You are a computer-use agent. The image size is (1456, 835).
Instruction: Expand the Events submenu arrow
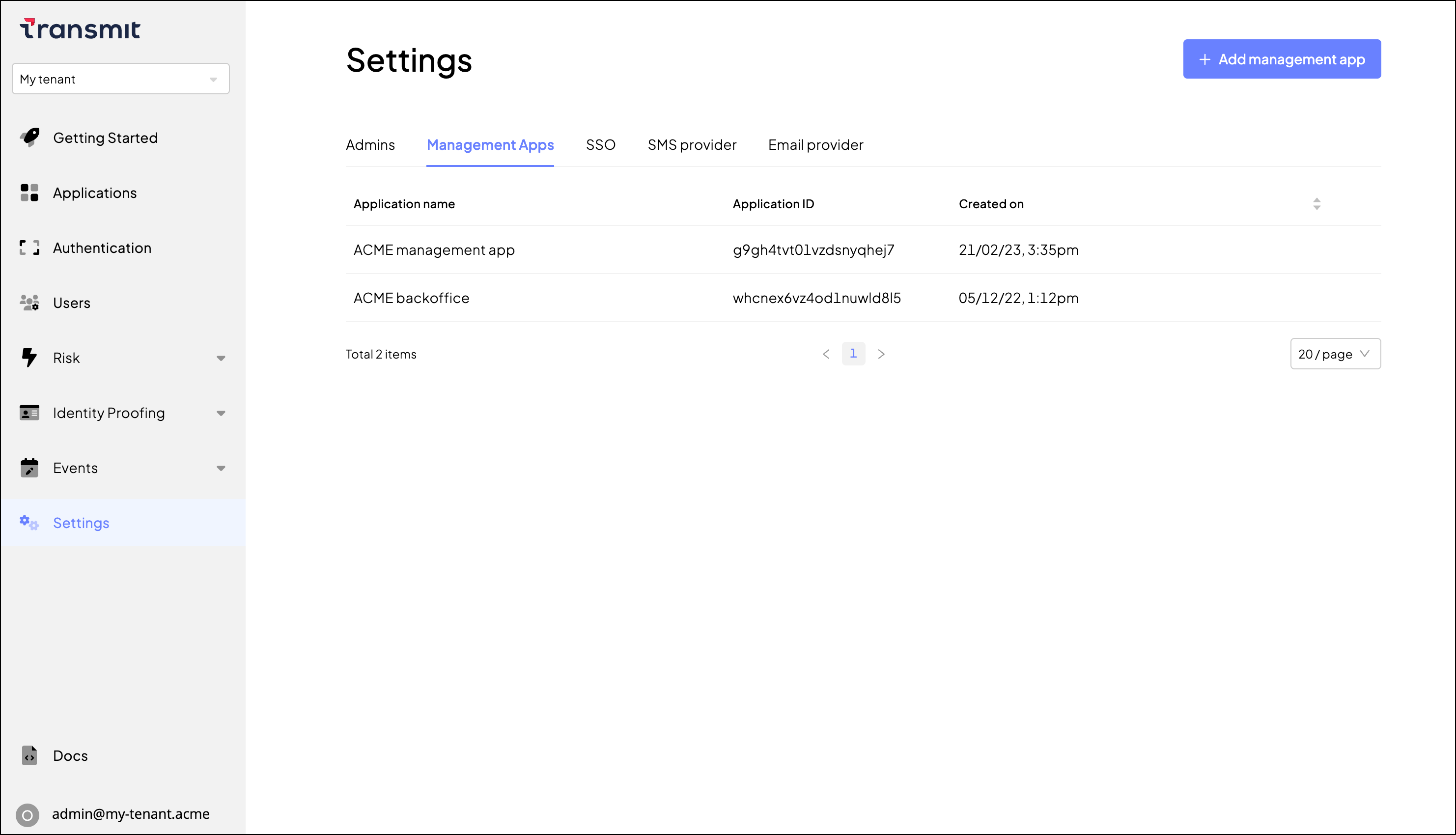(221, 468)
